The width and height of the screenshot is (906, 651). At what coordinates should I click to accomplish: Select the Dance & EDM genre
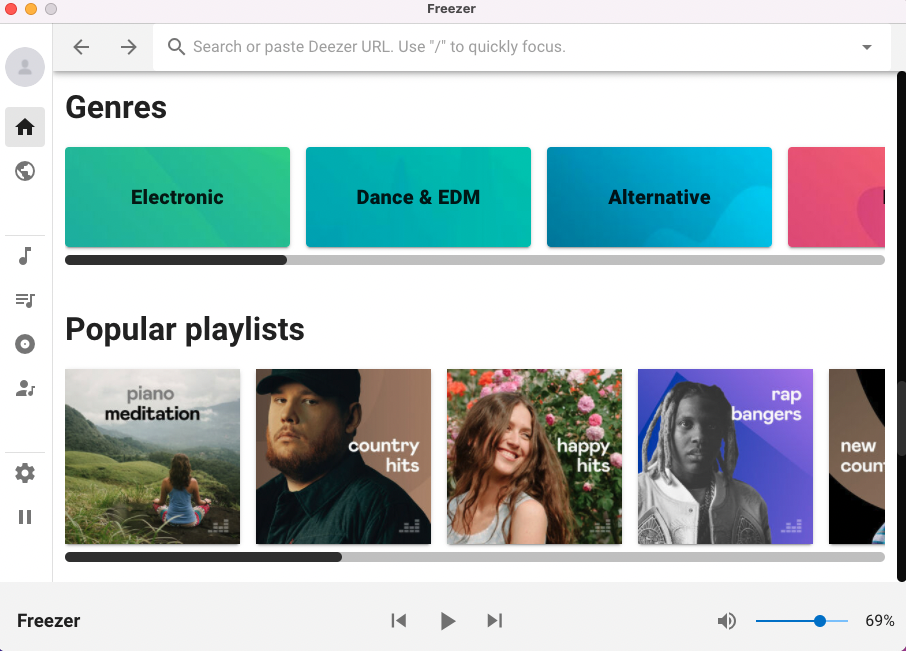coord(418,197)
